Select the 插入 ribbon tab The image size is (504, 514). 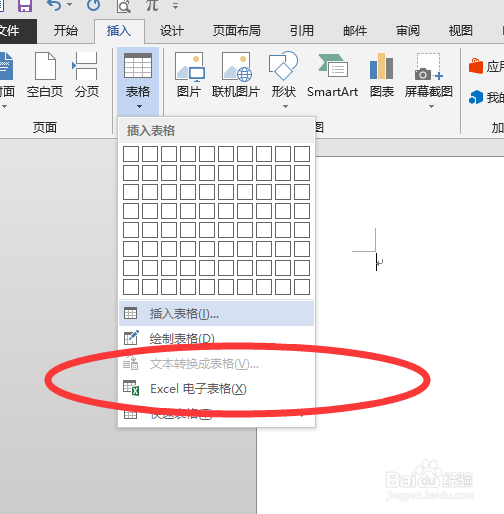[x=119, y=31]
